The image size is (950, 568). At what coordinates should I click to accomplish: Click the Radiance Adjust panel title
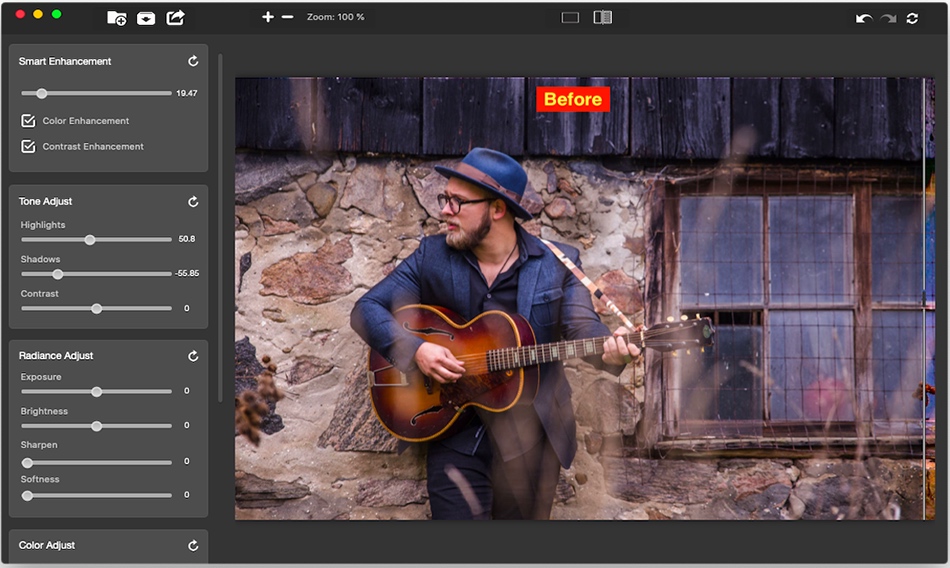click(x=56, y=356)
